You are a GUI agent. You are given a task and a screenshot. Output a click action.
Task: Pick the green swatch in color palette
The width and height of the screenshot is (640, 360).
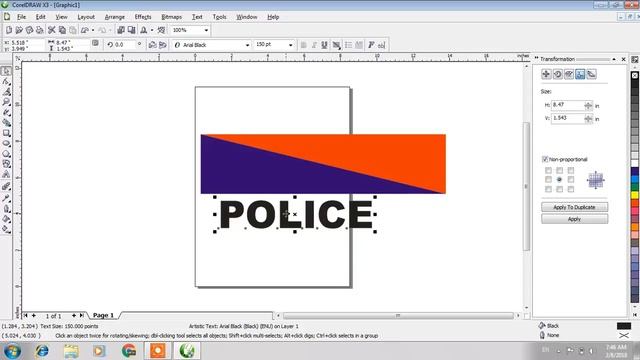click(x=635, y=187)
